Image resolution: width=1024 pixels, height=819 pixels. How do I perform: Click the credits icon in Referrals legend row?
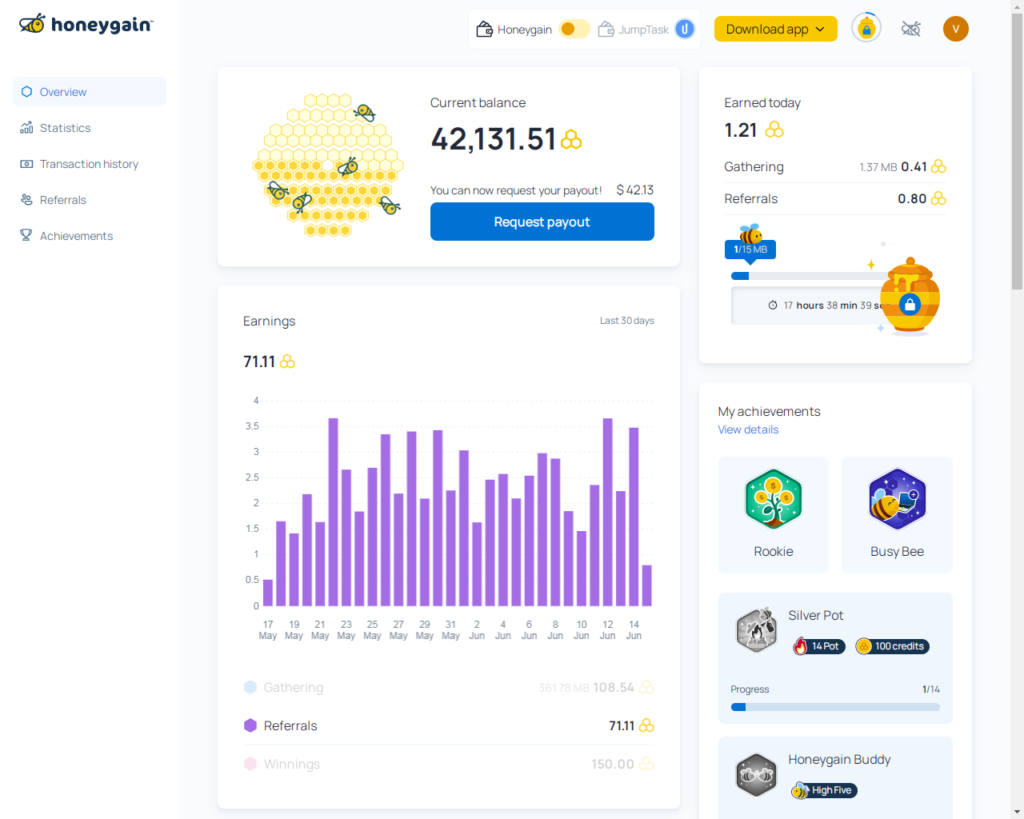pyautogui.click(x=647, y=726)
